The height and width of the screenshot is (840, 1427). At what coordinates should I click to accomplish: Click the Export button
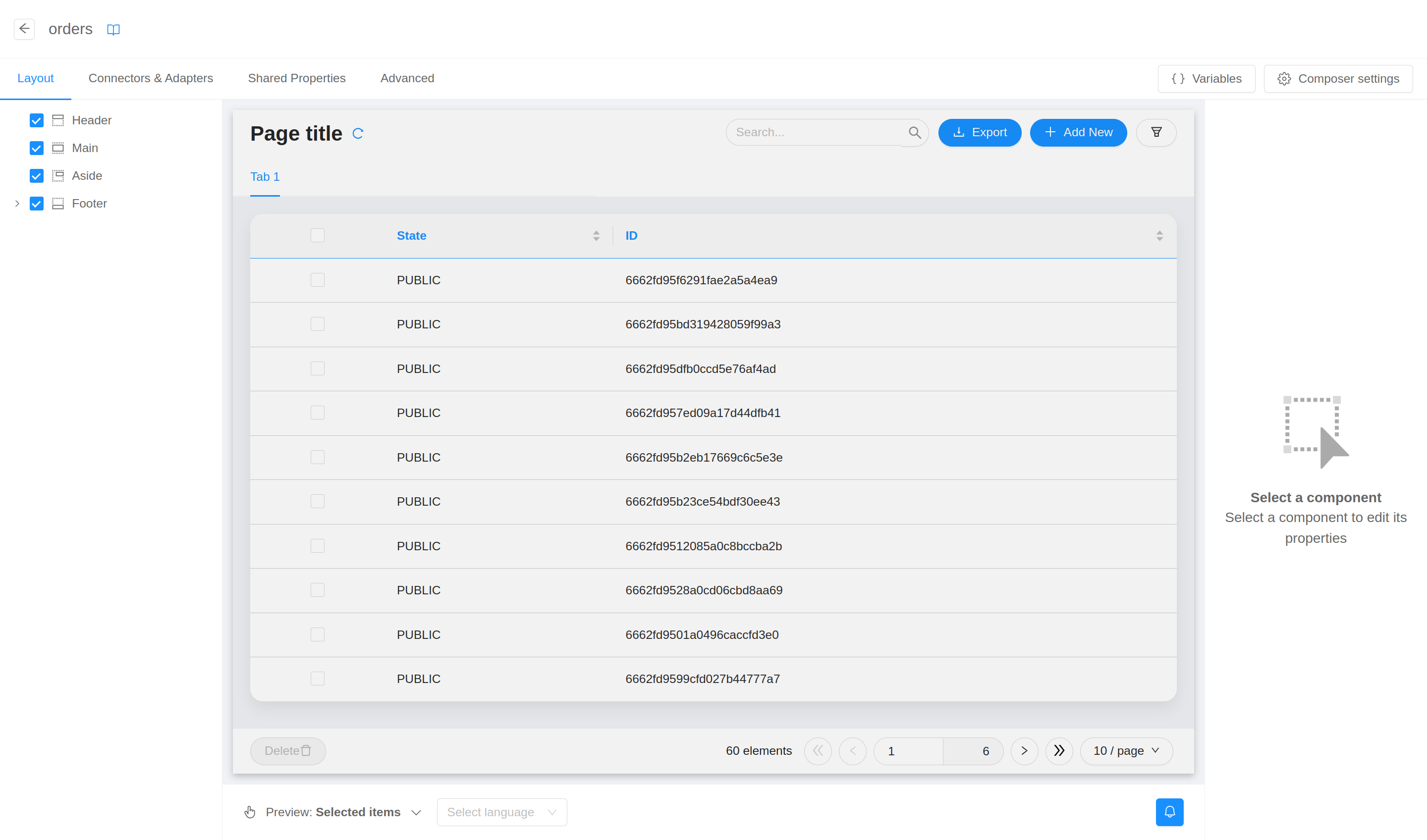click(979, 132)
